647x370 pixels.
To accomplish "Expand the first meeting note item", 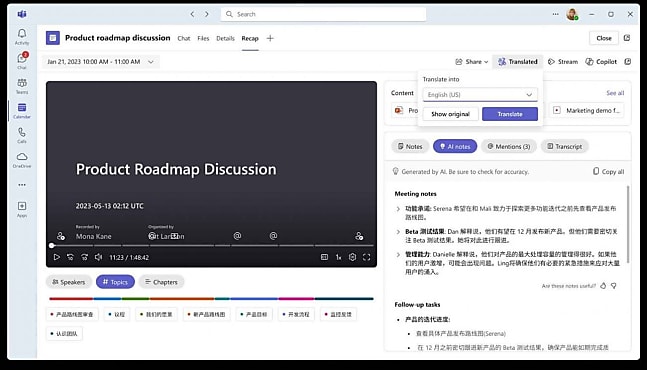I will pos(398,209).
